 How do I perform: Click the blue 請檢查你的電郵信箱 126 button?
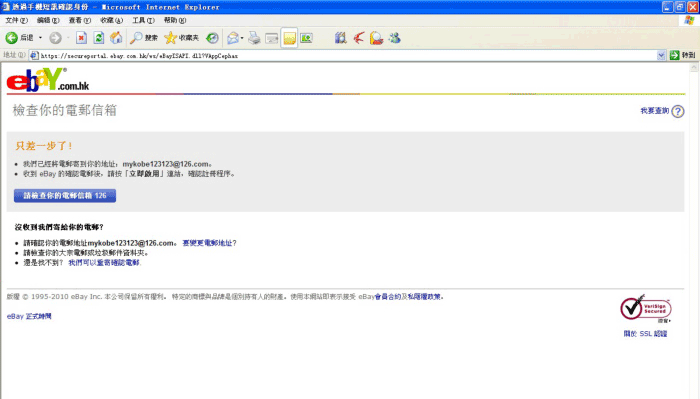click(65, 195)
